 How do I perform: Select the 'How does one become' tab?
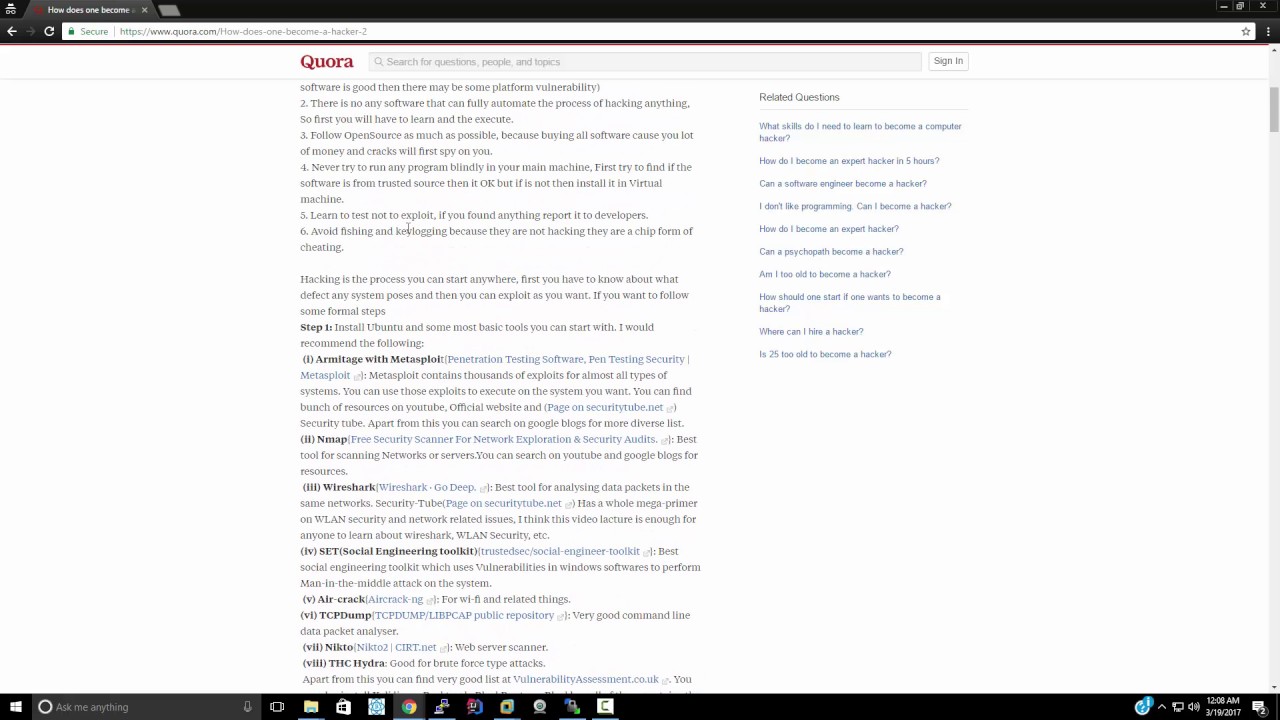88,10
